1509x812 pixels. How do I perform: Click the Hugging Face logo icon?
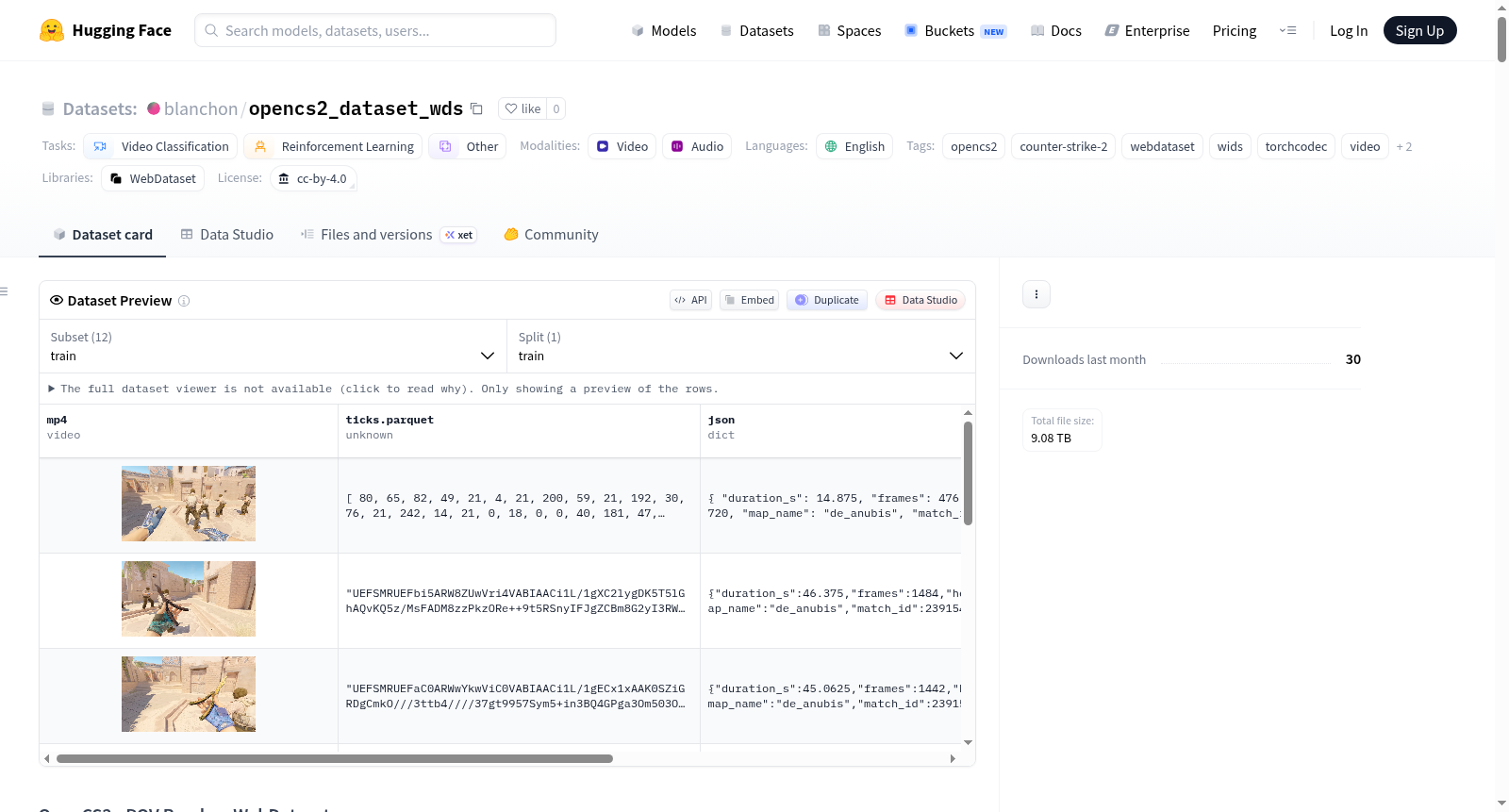point(52,30)
